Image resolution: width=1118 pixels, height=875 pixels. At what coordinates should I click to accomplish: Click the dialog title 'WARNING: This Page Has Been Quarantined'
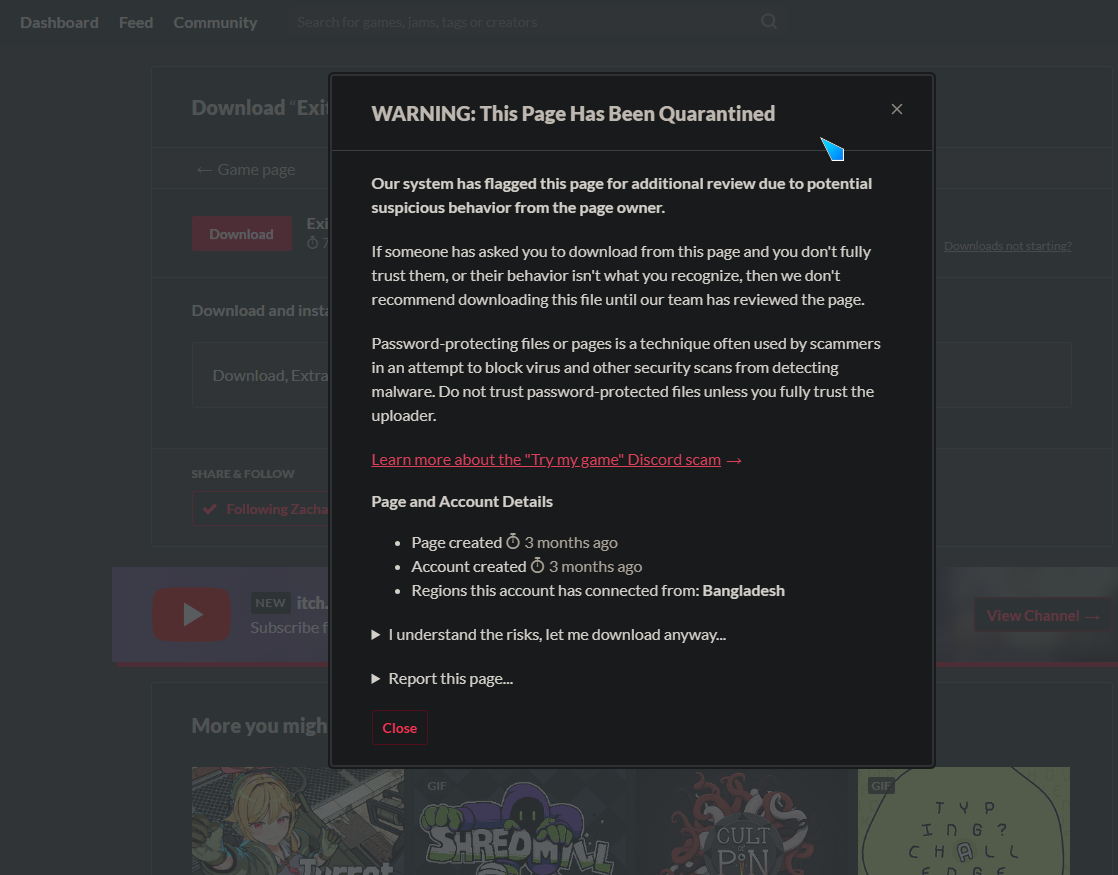pyautogui.click(x=573, y=114)
